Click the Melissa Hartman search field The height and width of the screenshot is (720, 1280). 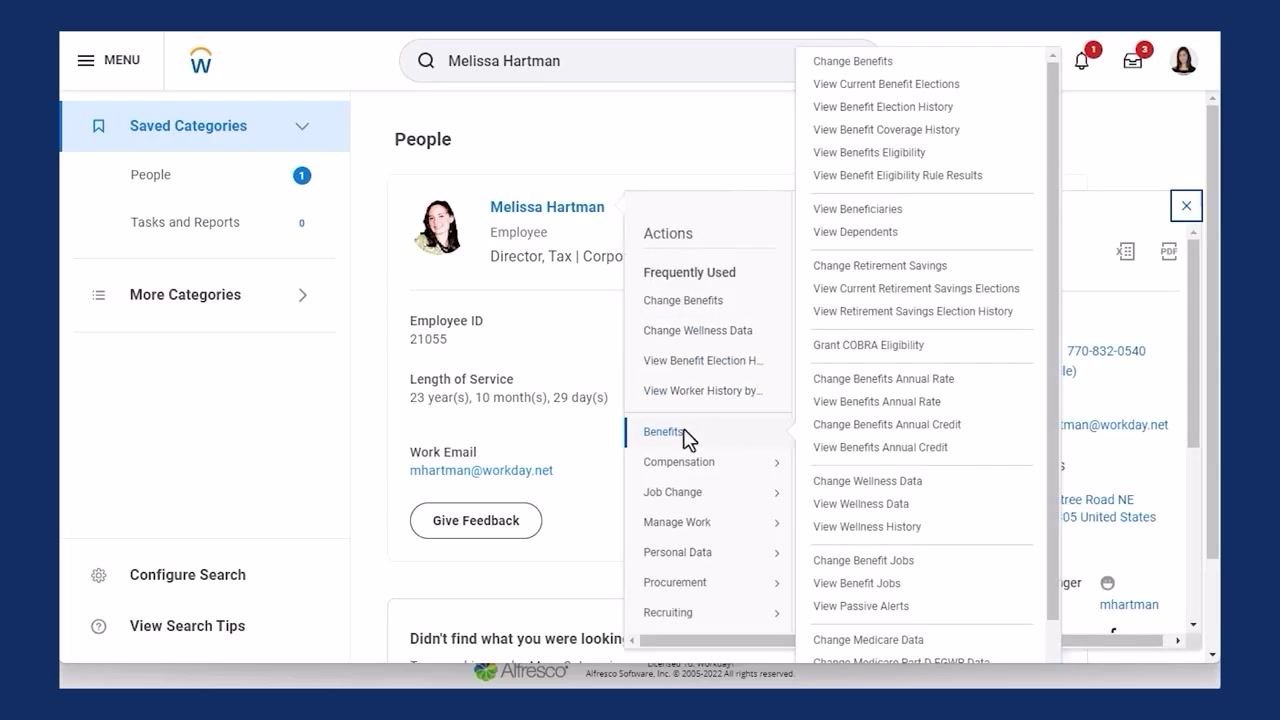tap(638, 61)
